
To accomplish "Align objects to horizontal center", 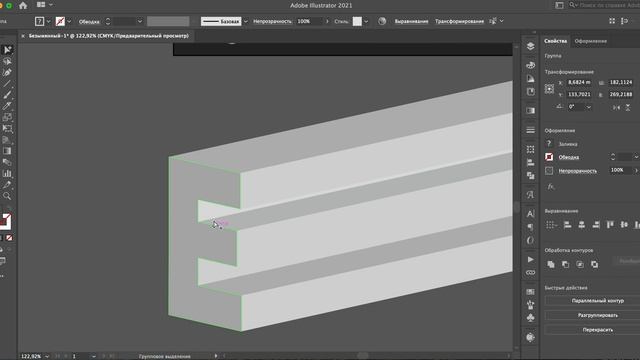I will click(x=582, y=225).
